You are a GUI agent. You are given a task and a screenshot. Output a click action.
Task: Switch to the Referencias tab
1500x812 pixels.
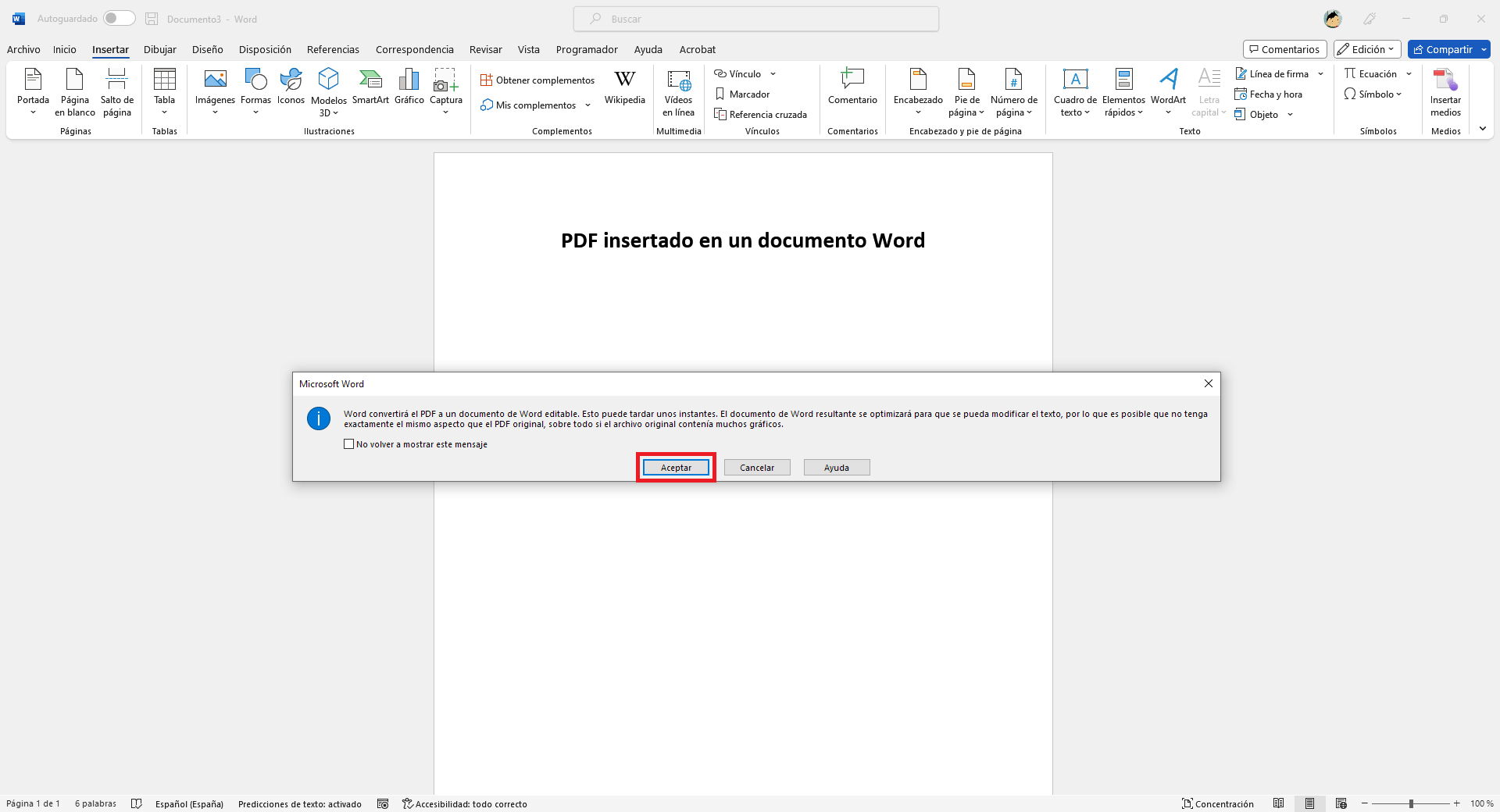[333, 49]
